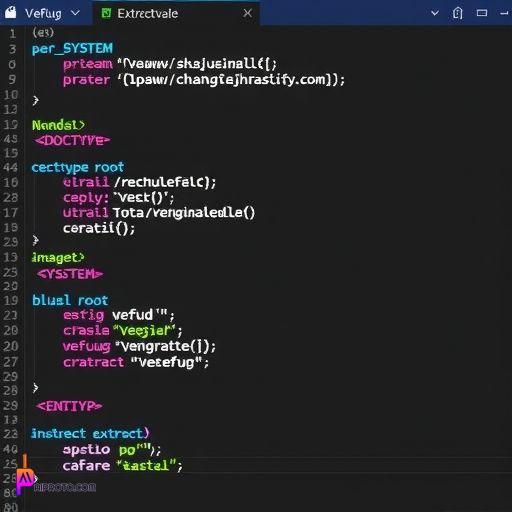Click the <DOCTYPE> tag text
The image size is (512, 512).
[x=72, y=140]
